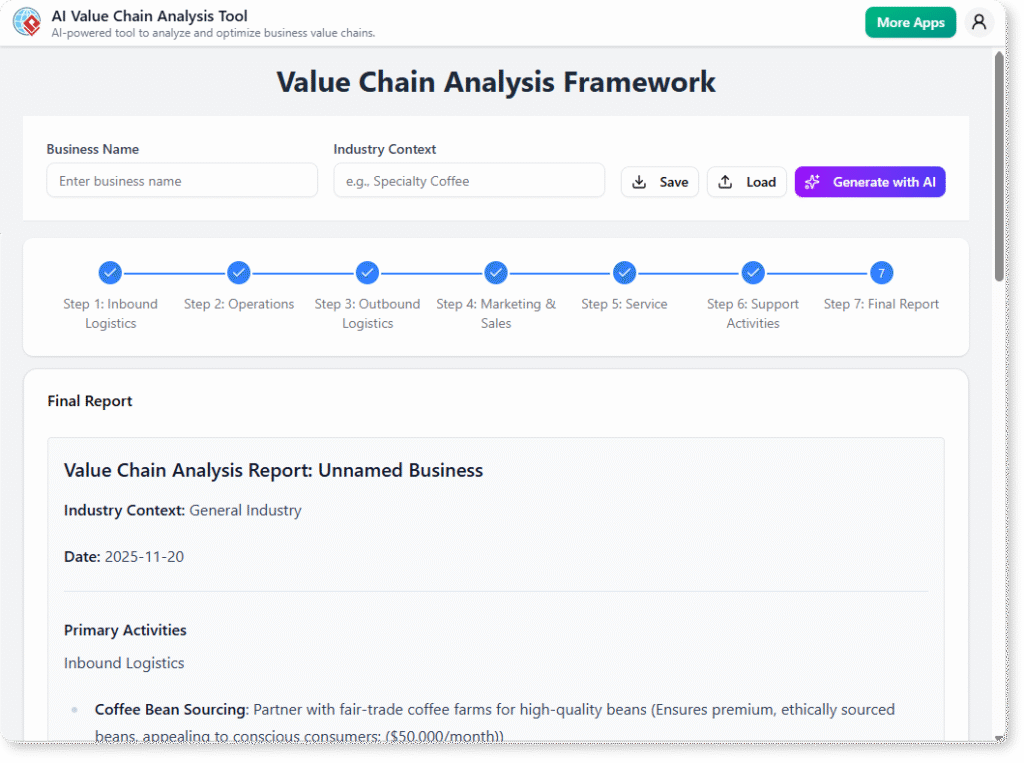
Task: Click the AI Value Chain Analysis Tool logo icon
Action: (x=25, y=22)
